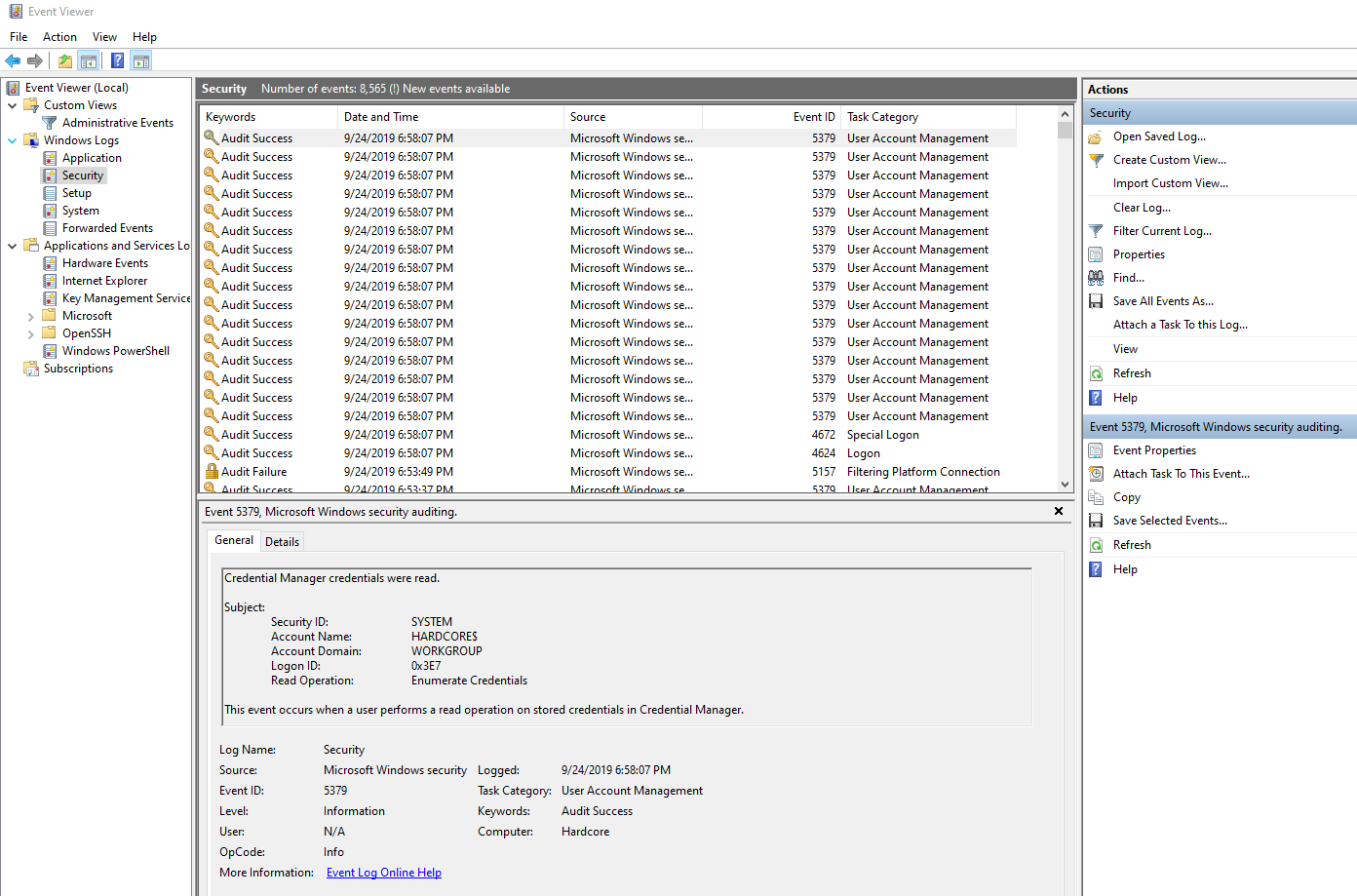
Task: Click the blue Help toolbar icon
Action: [x=117, y=60]
